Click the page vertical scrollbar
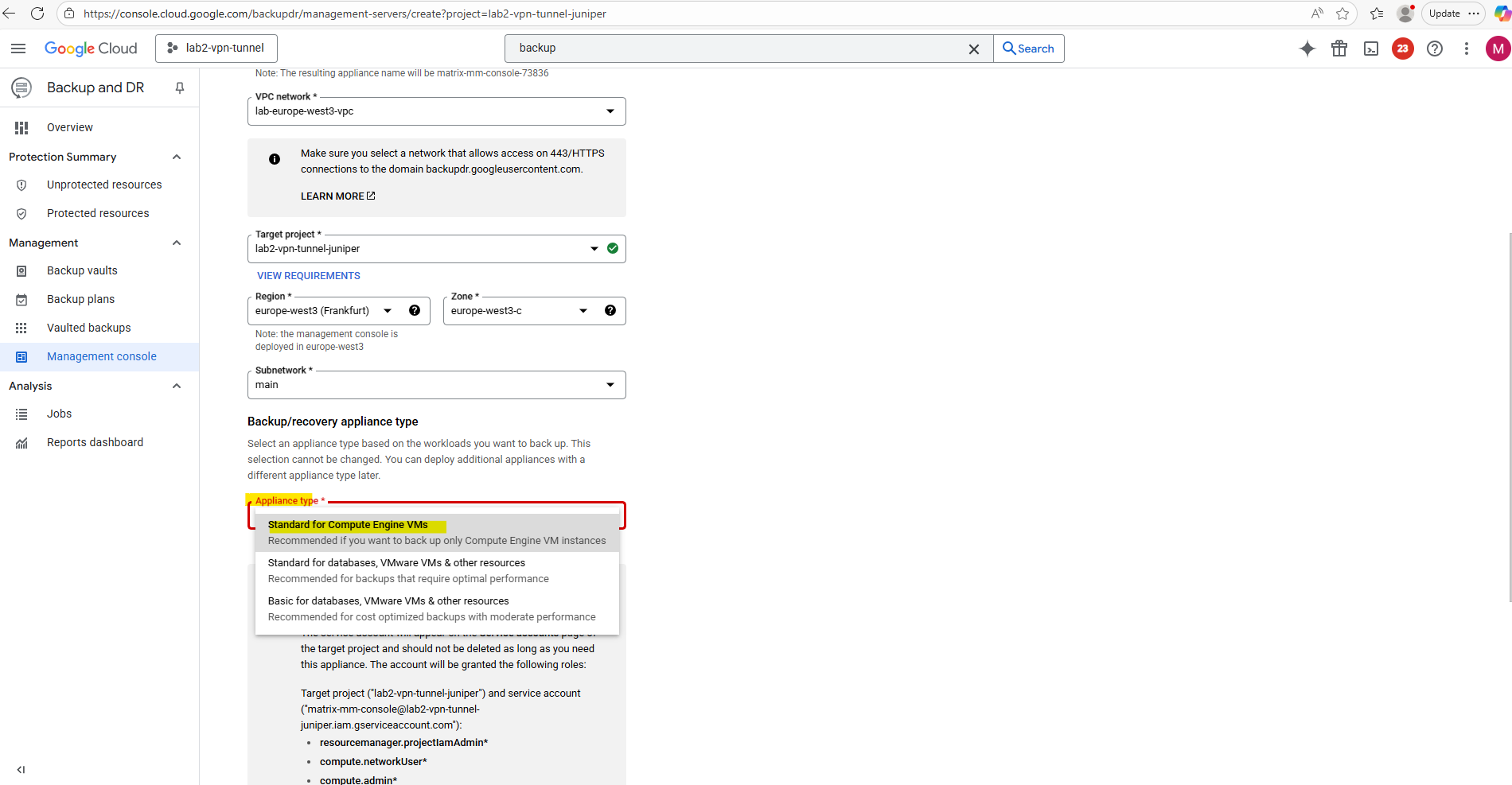 [1509, 418]
